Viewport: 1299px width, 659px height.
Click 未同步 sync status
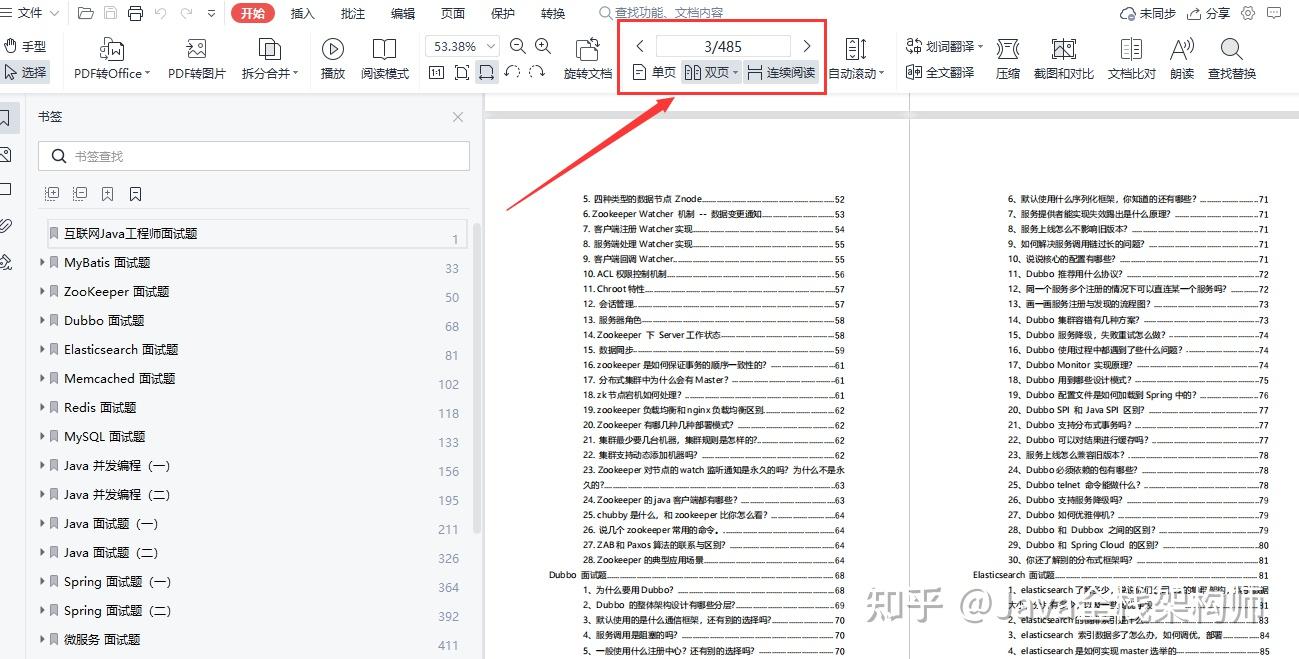click(1148, 13)
